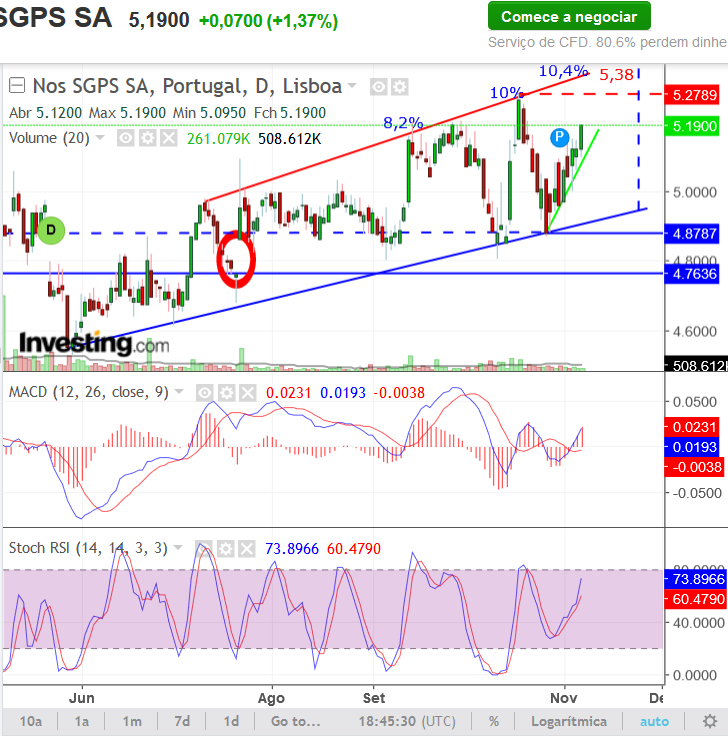The image size is (728, 736).
Task: Toggle the auto scale option
Action: click(654, 721)
